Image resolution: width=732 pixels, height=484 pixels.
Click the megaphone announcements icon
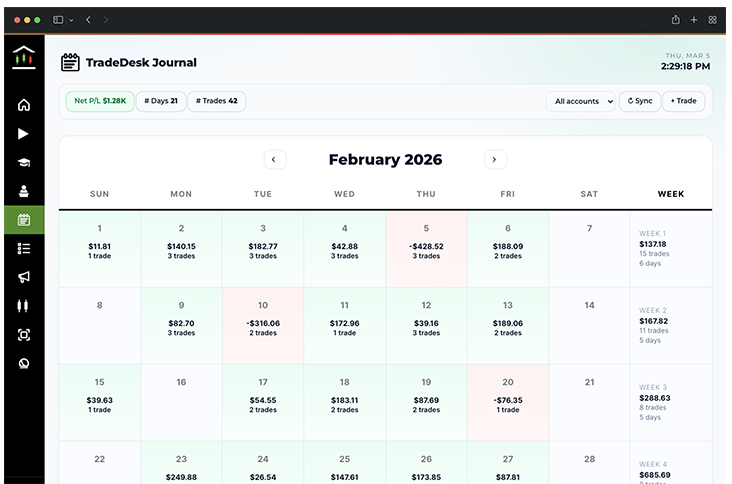[x=24, y=277]
